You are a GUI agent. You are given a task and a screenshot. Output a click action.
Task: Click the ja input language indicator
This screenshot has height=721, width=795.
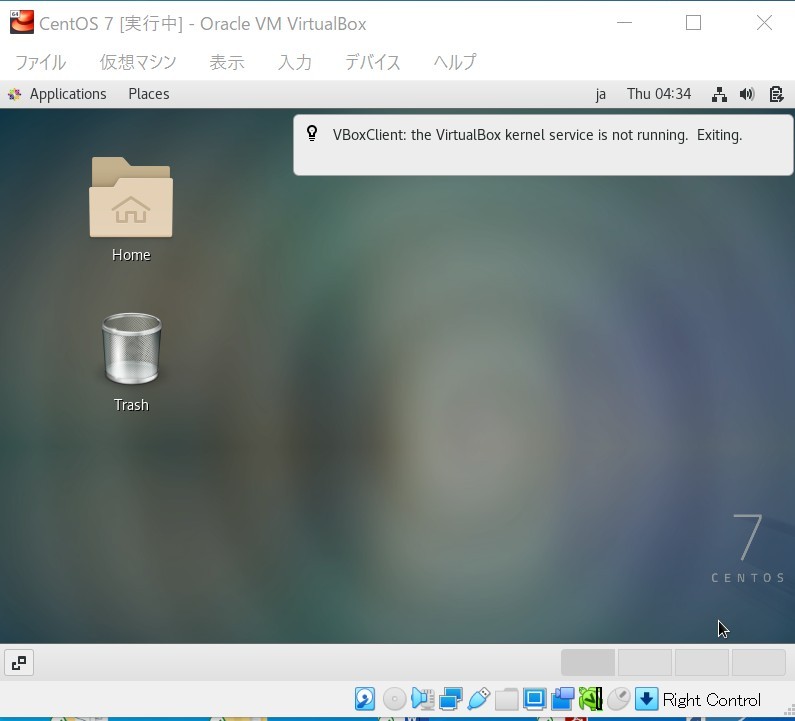coord(601,94)
